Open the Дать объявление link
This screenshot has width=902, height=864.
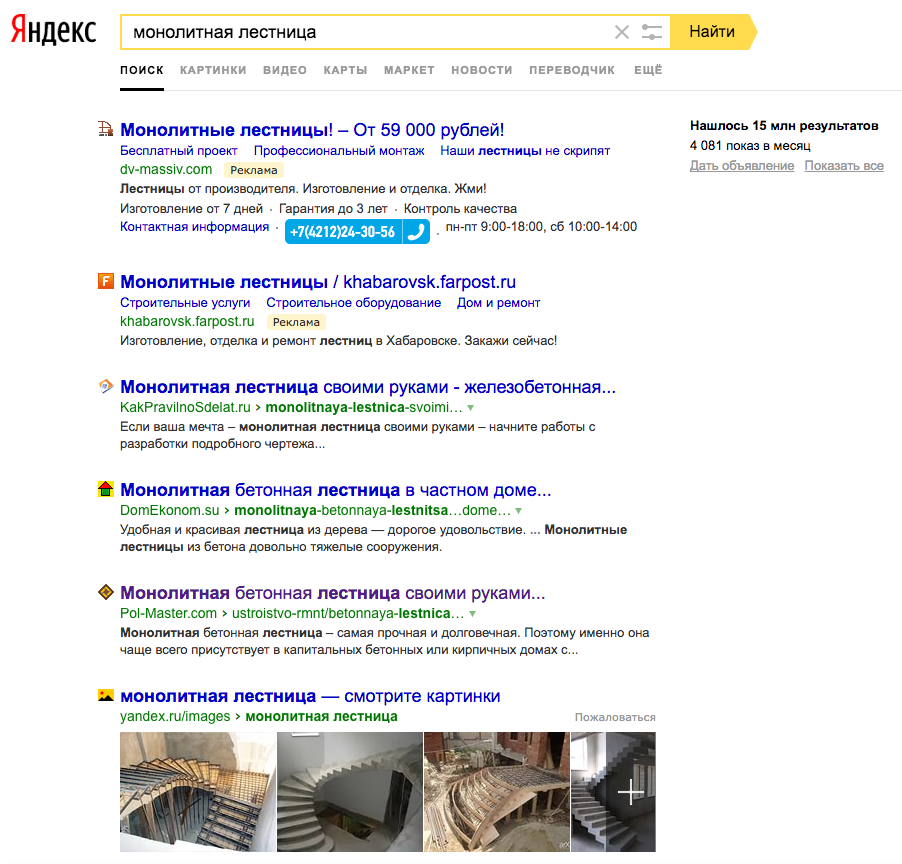point(742,166)
